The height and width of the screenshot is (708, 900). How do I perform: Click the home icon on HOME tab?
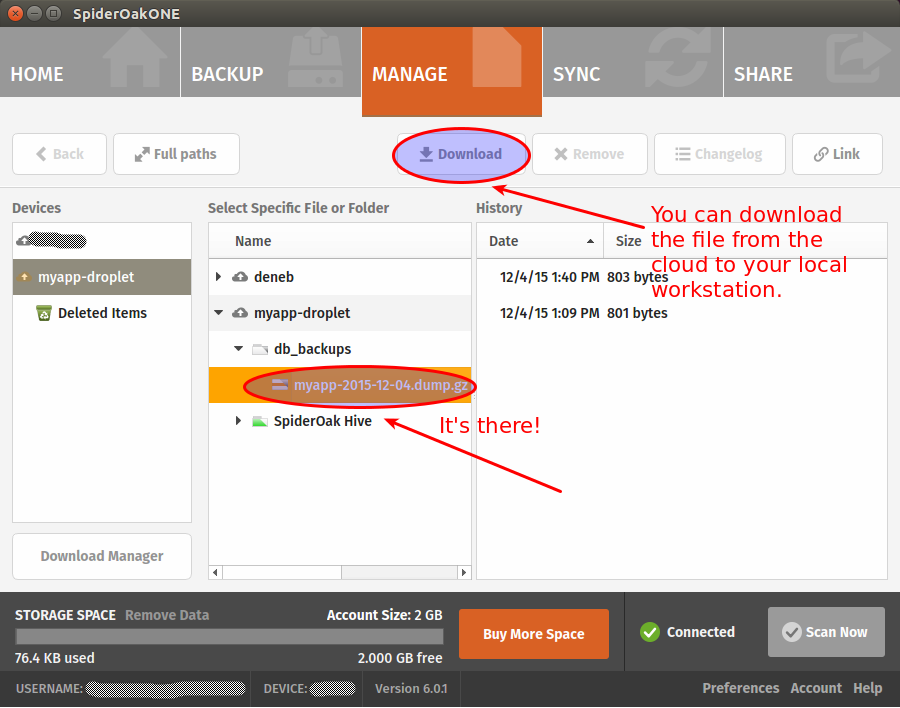tap(135, 59)
